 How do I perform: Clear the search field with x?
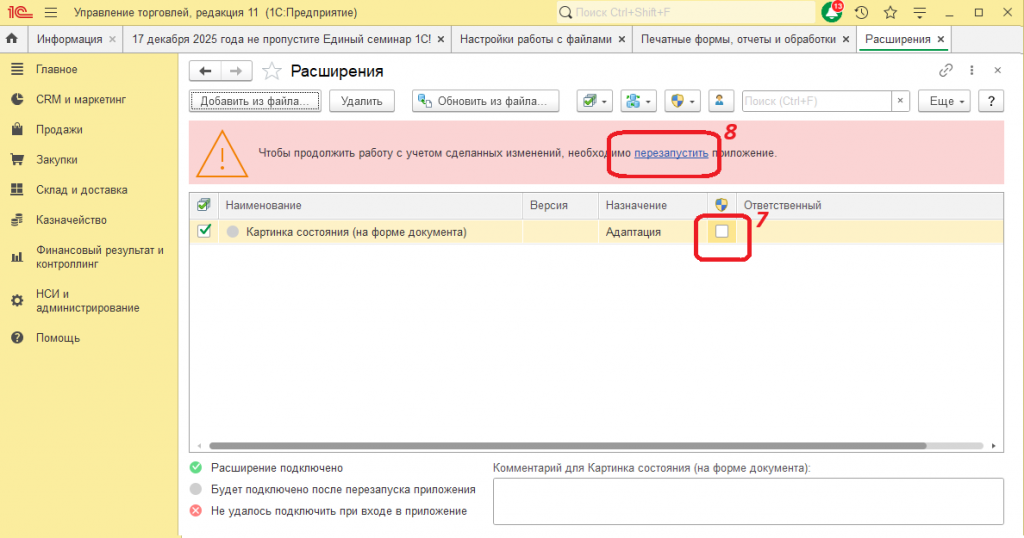900,101
